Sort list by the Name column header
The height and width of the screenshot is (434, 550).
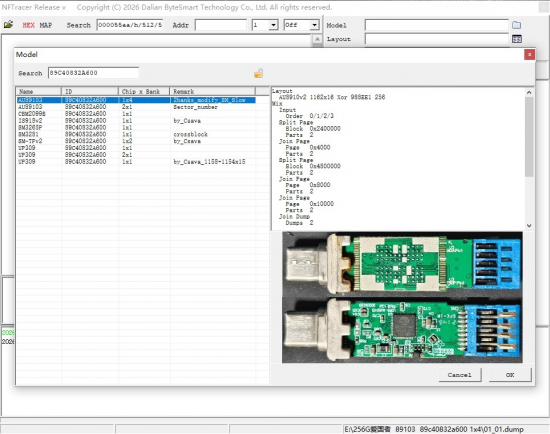(x=39, y=91)
